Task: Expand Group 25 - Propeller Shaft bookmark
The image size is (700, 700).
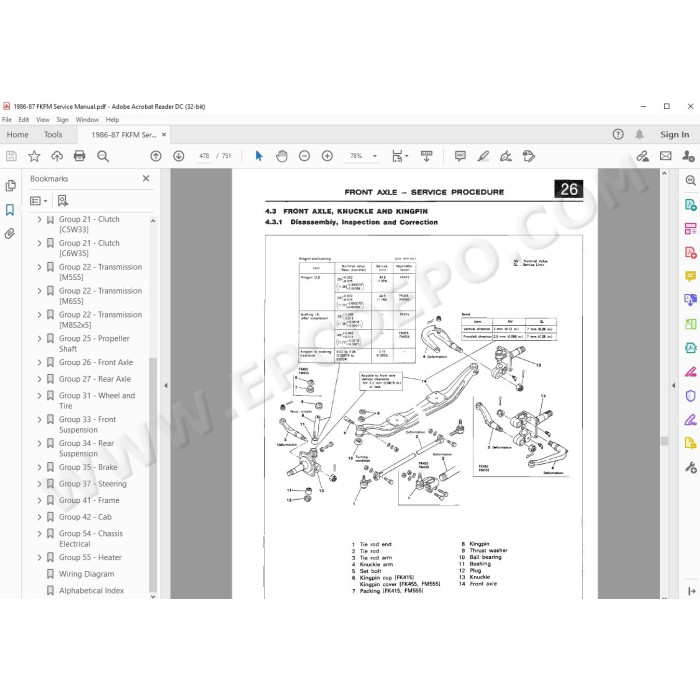Action: (39, 338)
